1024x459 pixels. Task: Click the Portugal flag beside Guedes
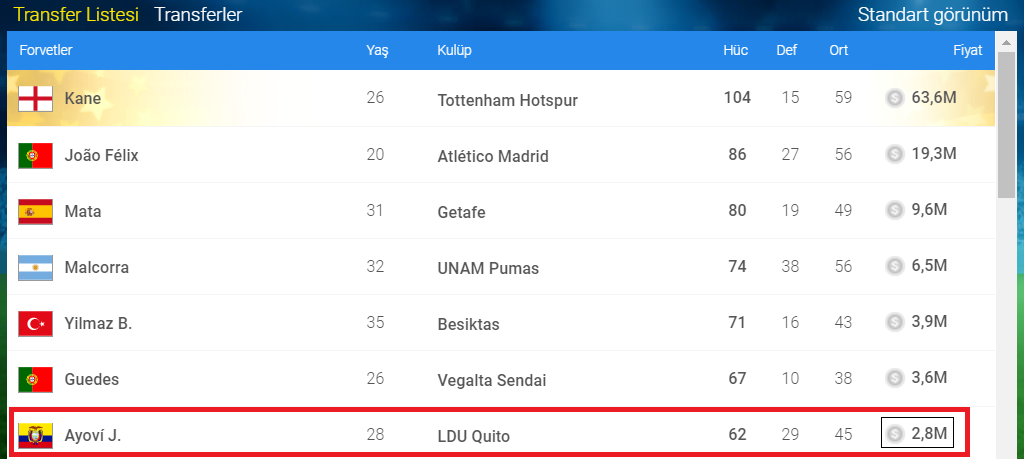click(34, 379)
